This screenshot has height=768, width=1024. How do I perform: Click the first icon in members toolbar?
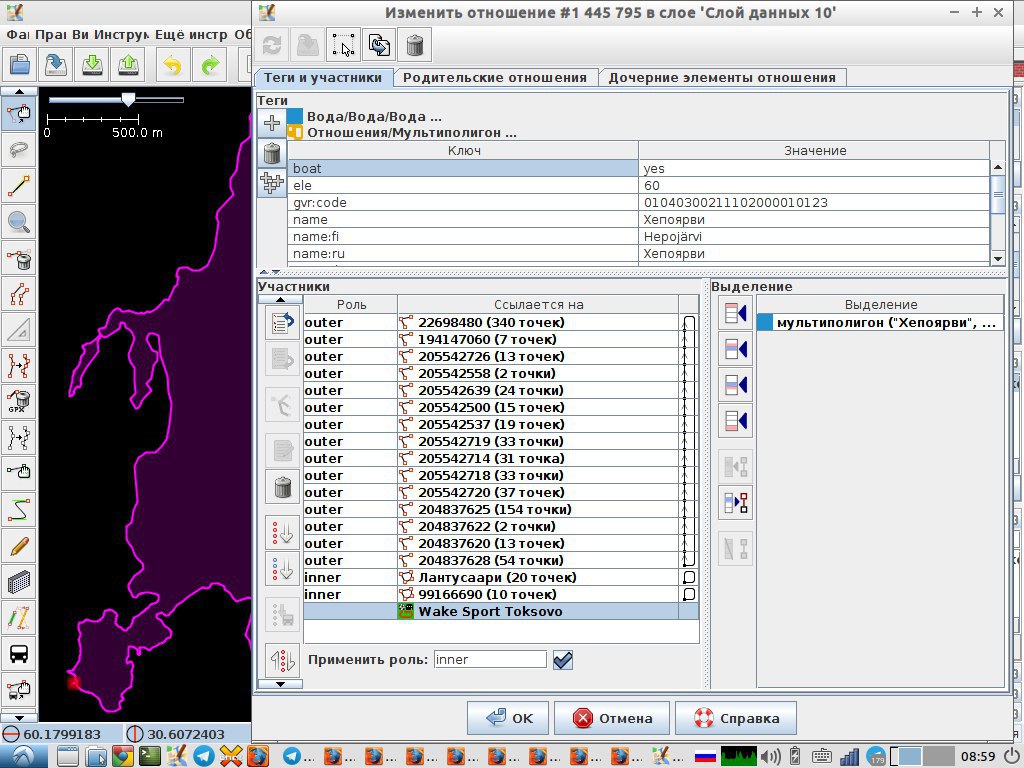[x=283, y=323]
